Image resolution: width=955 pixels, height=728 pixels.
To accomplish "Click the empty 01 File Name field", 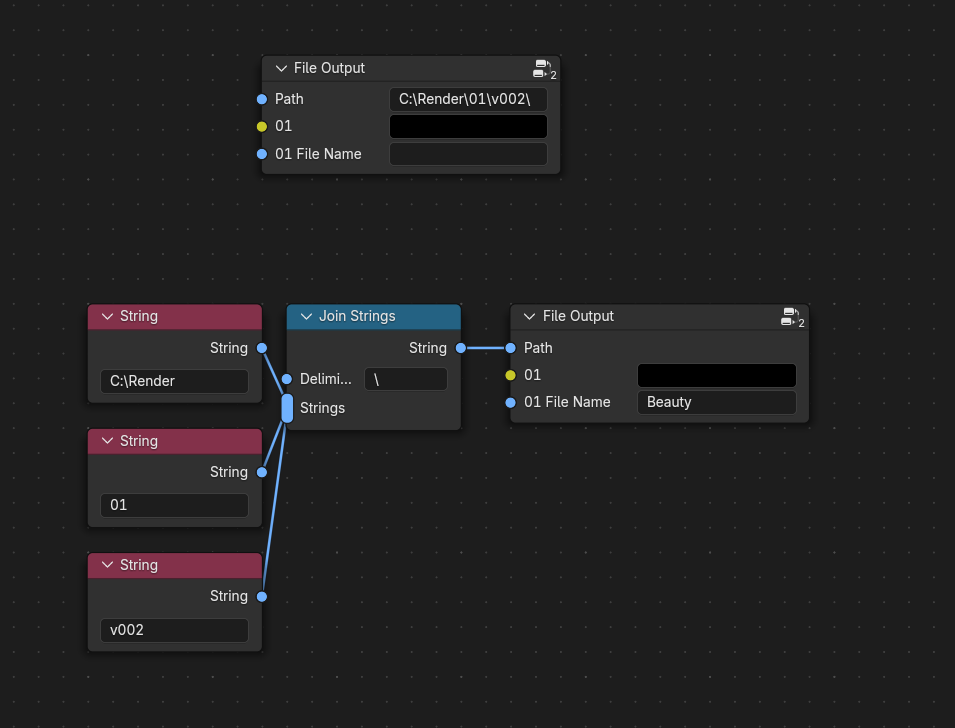I will 468,154.
